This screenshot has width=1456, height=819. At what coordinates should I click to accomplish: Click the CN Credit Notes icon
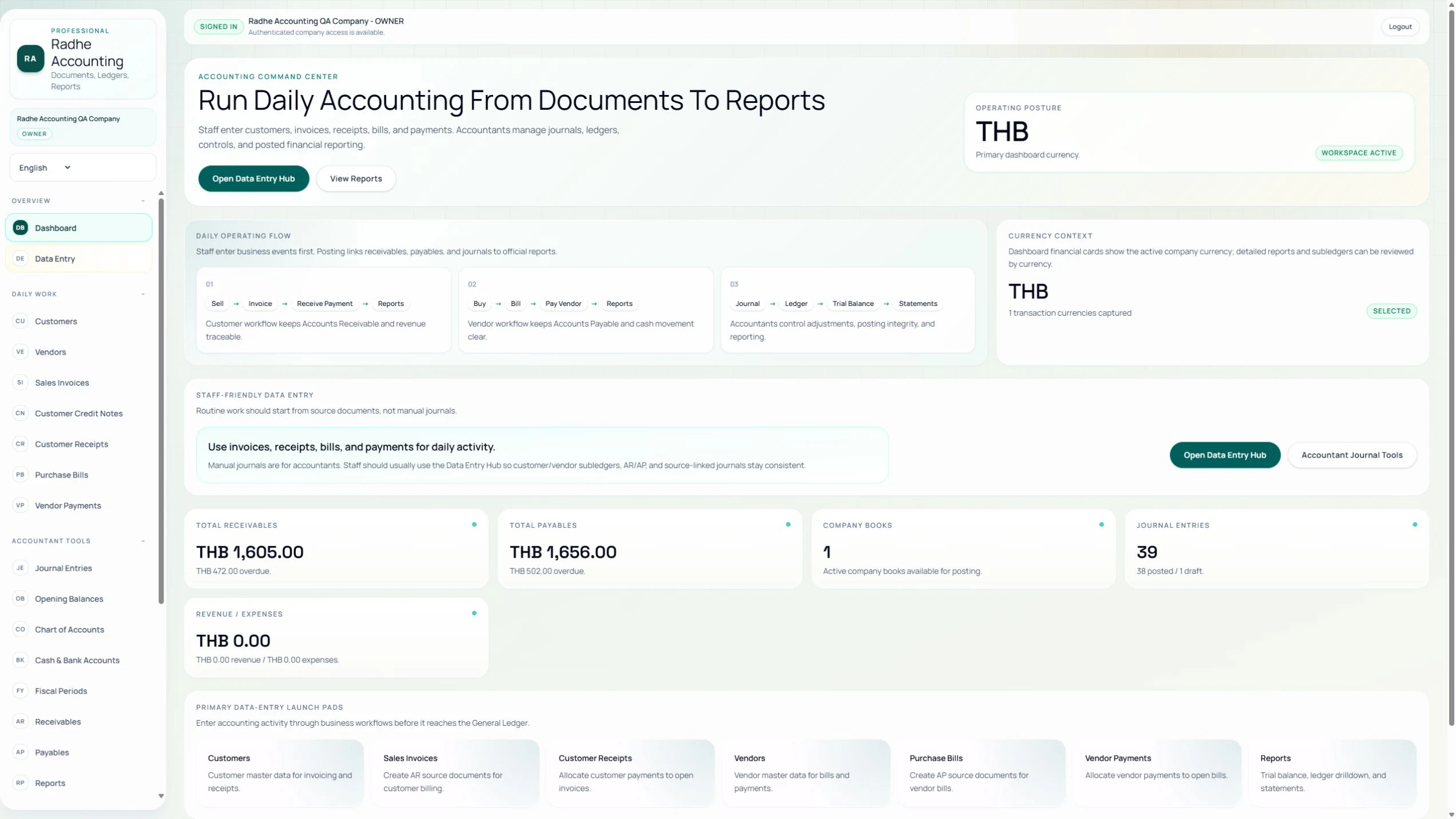click(20, 413)
